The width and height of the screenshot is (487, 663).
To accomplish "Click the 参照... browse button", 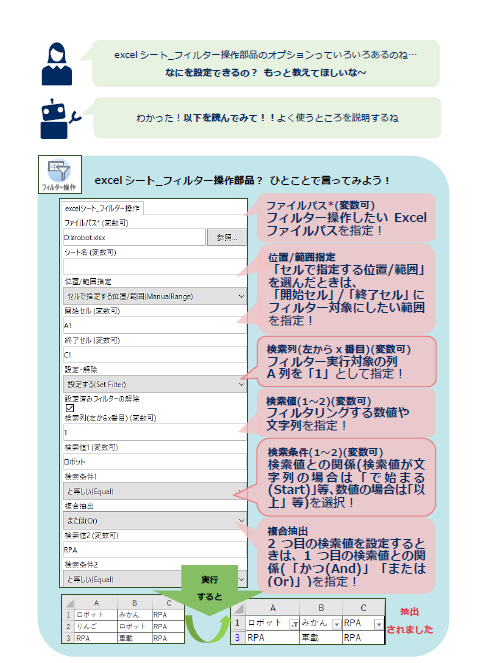I will 227,237.
